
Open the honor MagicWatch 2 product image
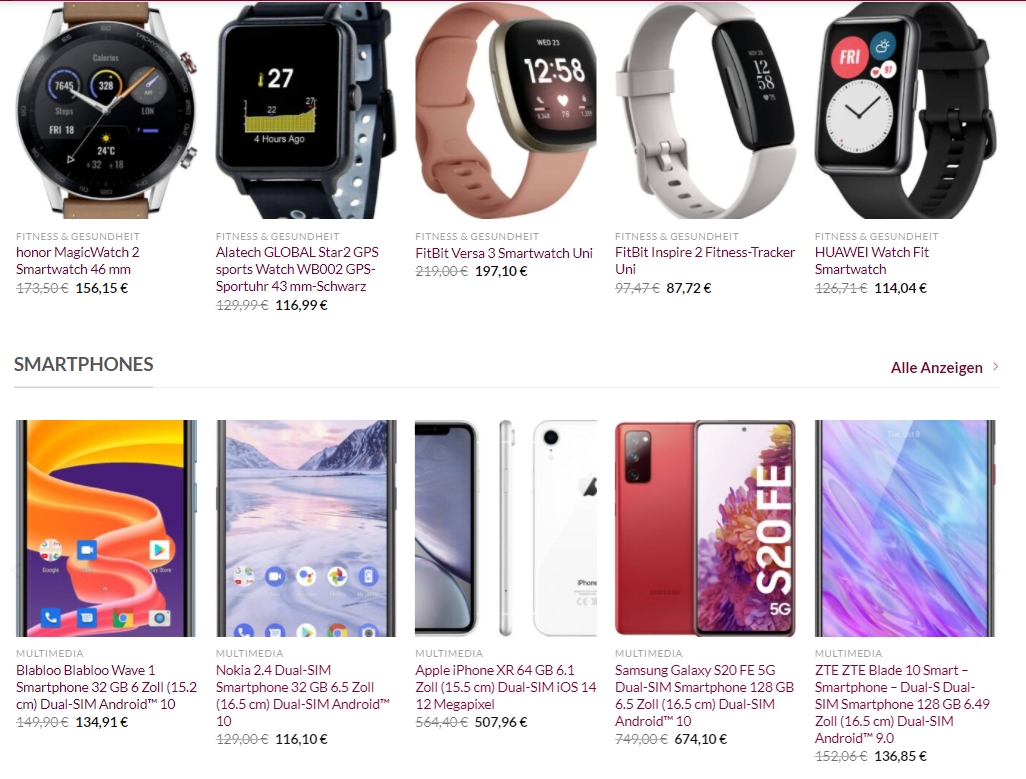pyautogui.click(x=106, y=110)
